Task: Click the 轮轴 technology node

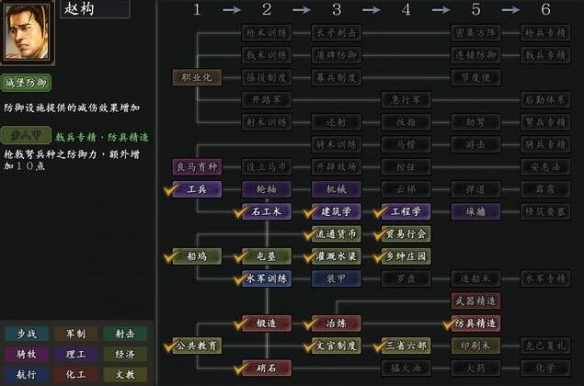Action: pos(267,189)
